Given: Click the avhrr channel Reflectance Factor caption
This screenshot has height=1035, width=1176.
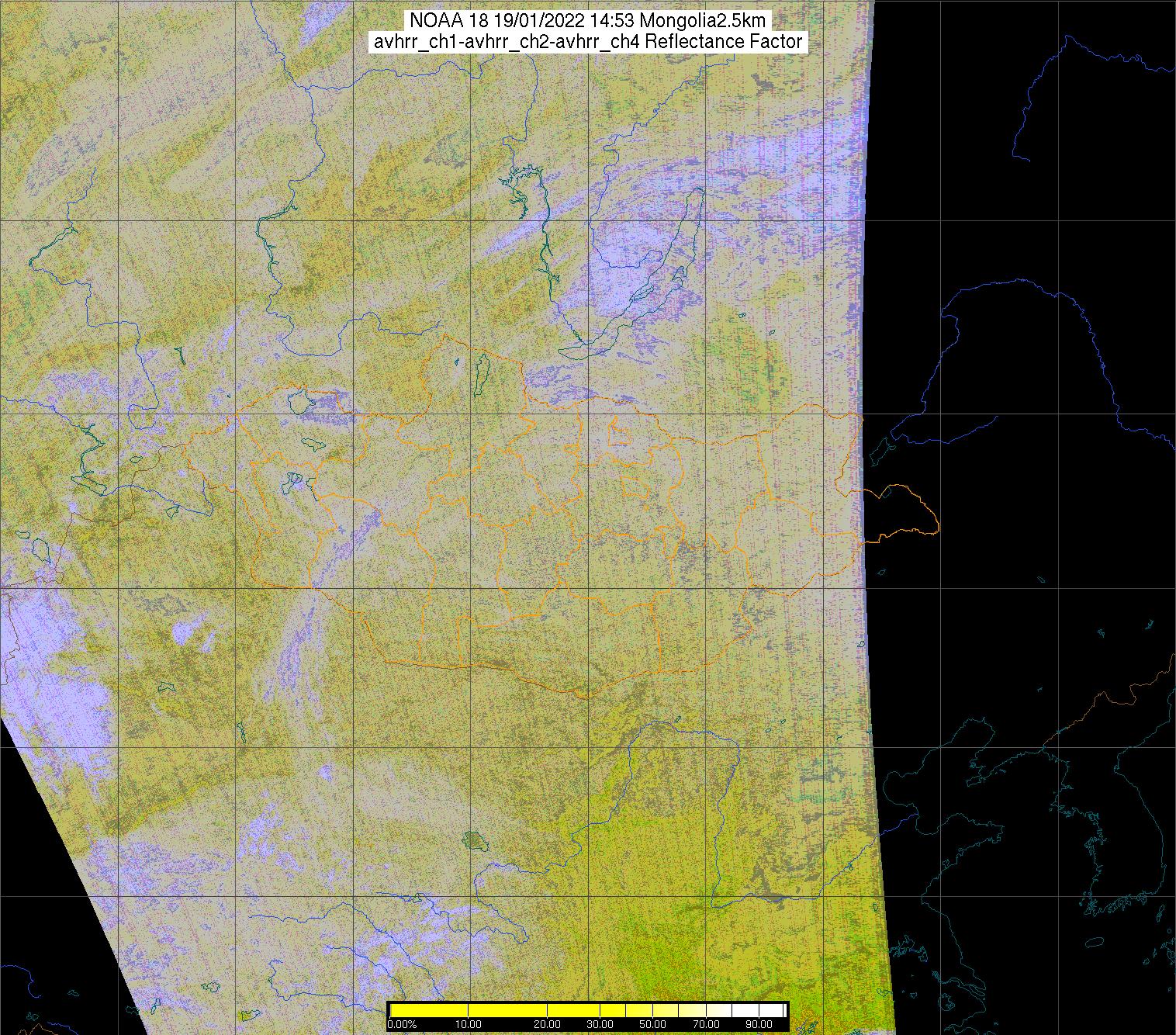Looking at the screenshot, I should 587,42.
